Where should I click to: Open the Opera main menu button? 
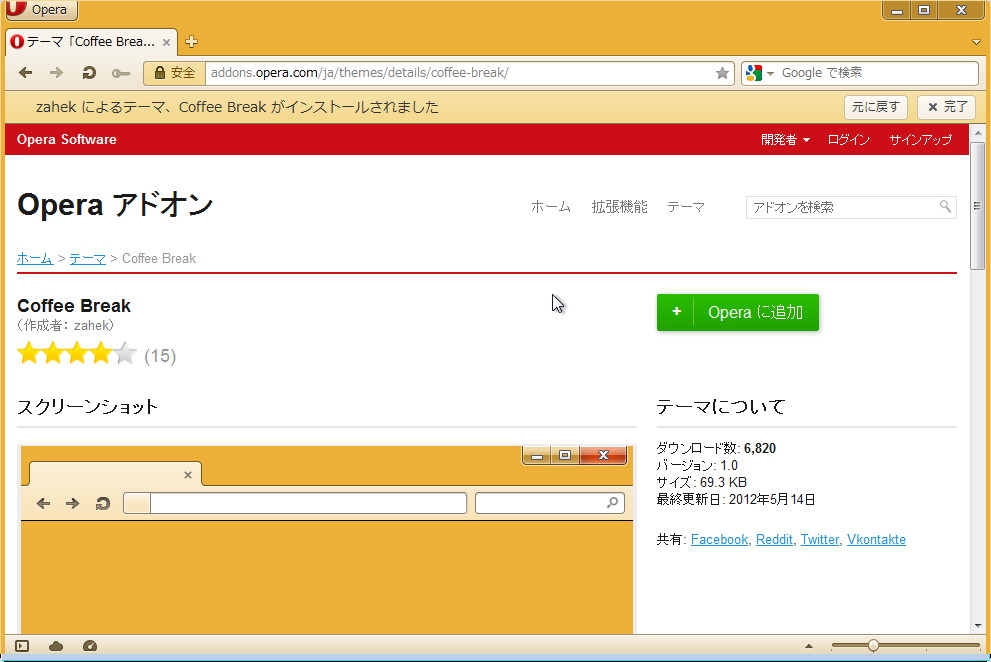point(40,9)
